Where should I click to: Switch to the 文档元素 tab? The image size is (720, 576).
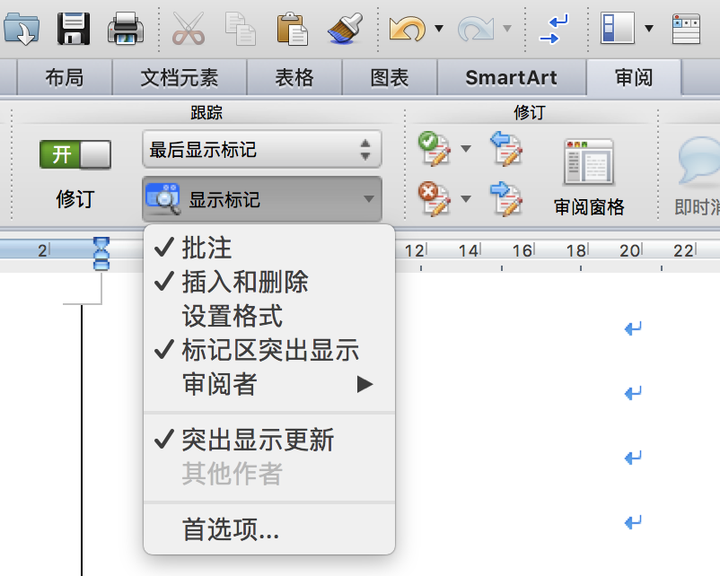(x=180, y=77)
